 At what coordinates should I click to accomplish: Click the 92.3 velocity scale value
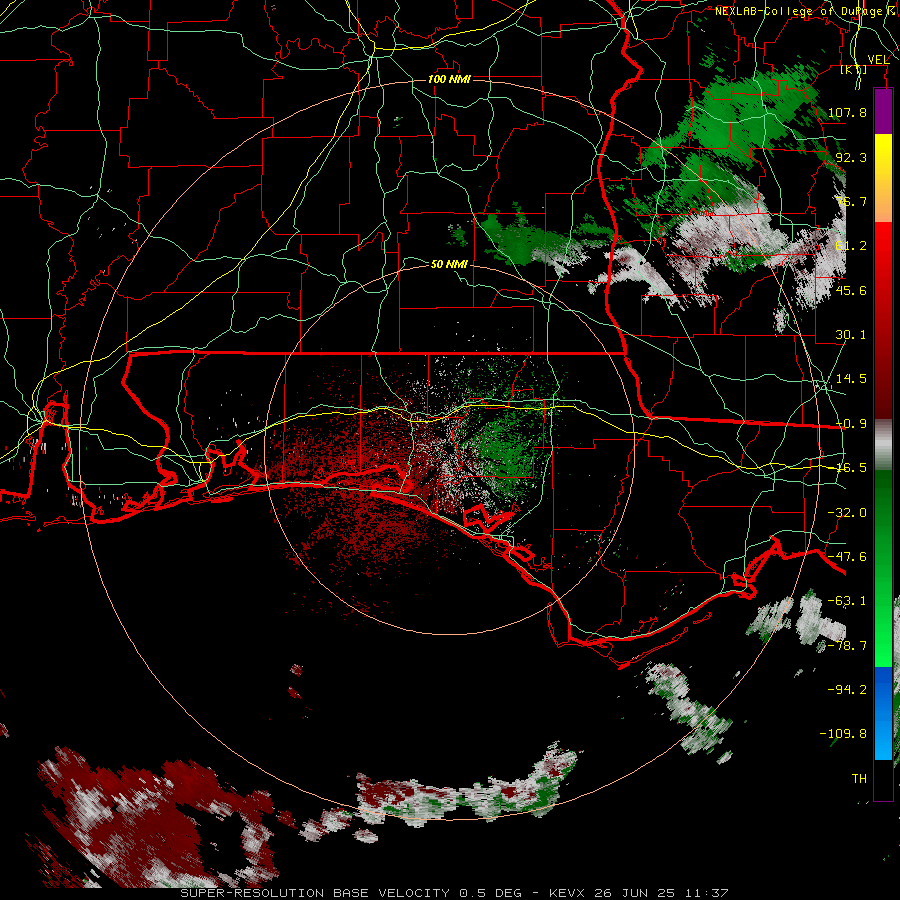click(851, 157)
